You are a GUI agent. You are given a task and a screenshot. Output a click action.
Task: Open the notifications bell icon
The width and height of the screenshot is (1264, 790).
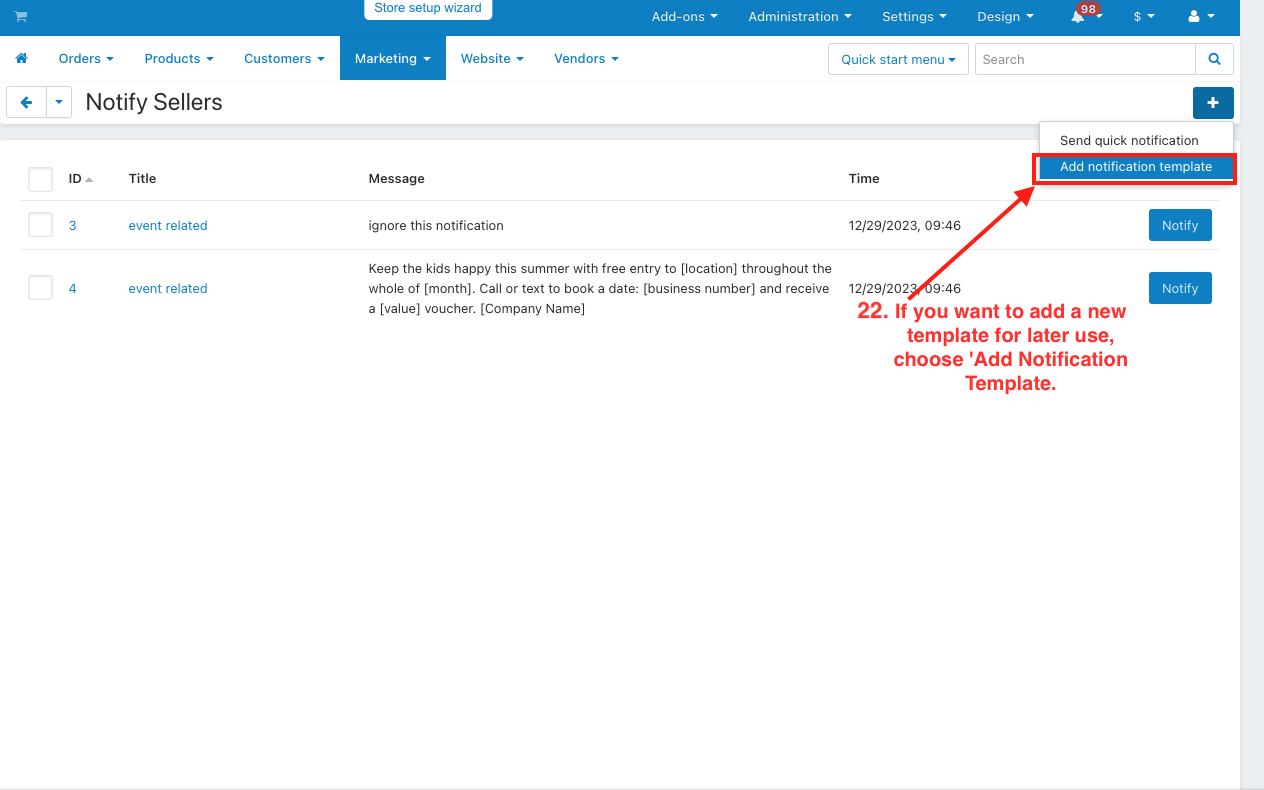pos(1078,17)
